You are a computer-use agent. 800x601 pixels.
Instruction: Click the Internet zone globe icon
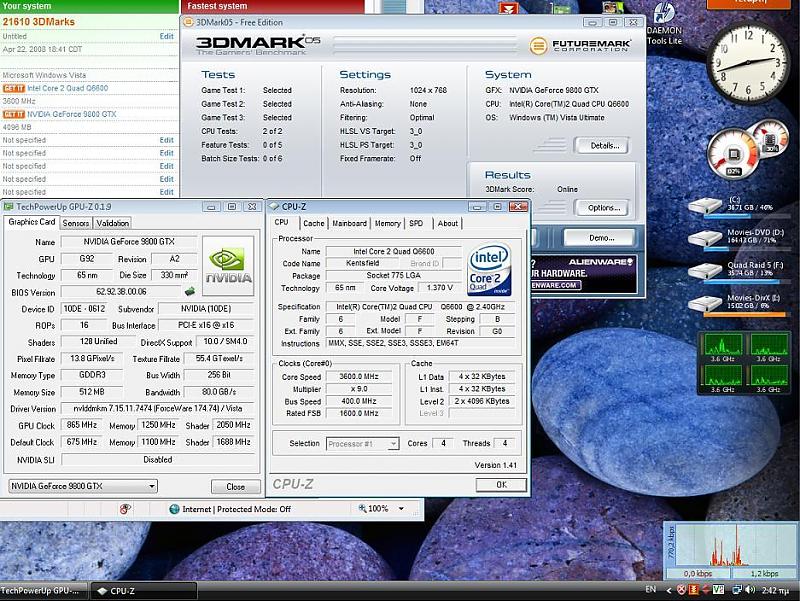174,509
